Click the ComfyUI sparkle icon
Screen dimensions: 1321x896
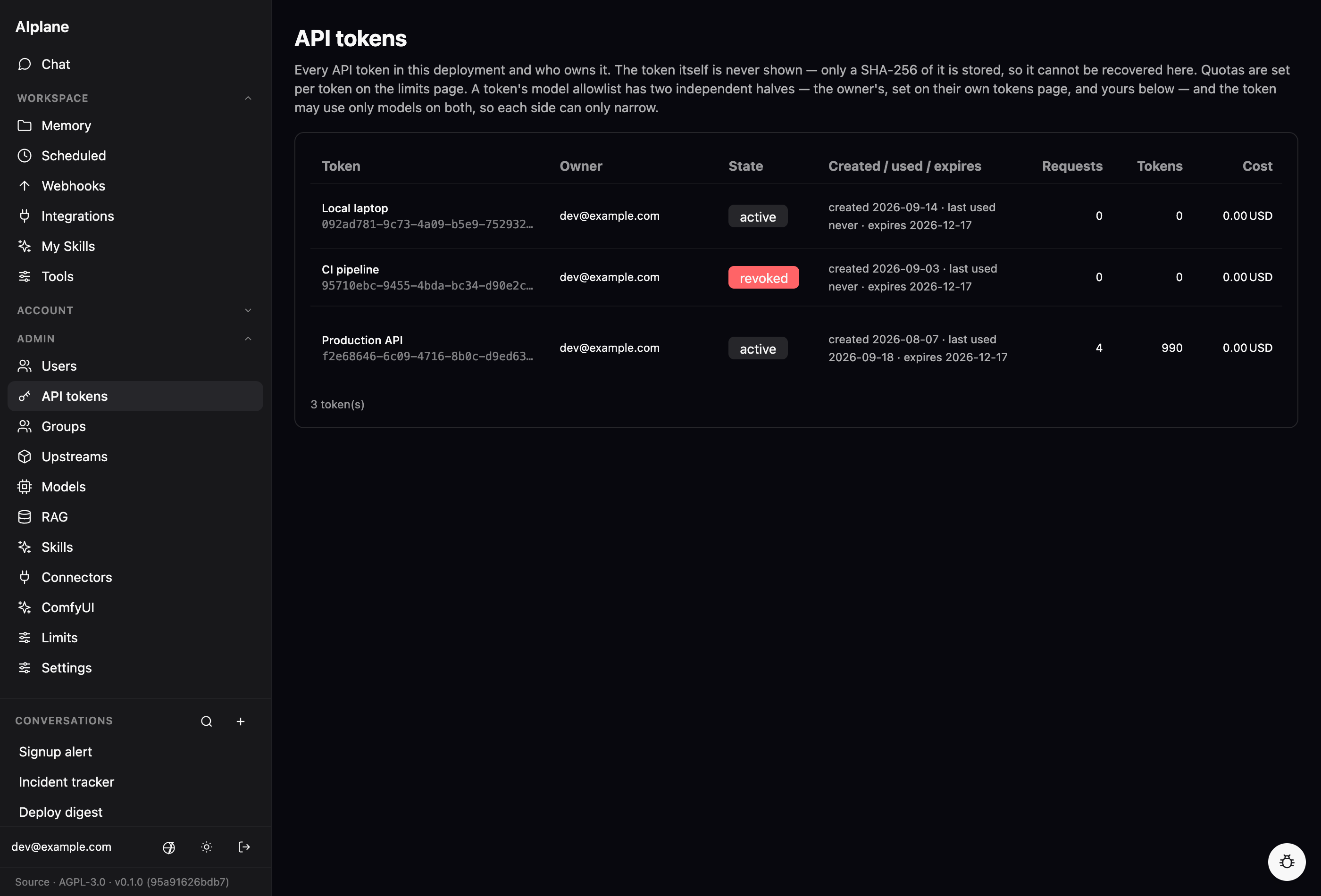pos(25,607)
